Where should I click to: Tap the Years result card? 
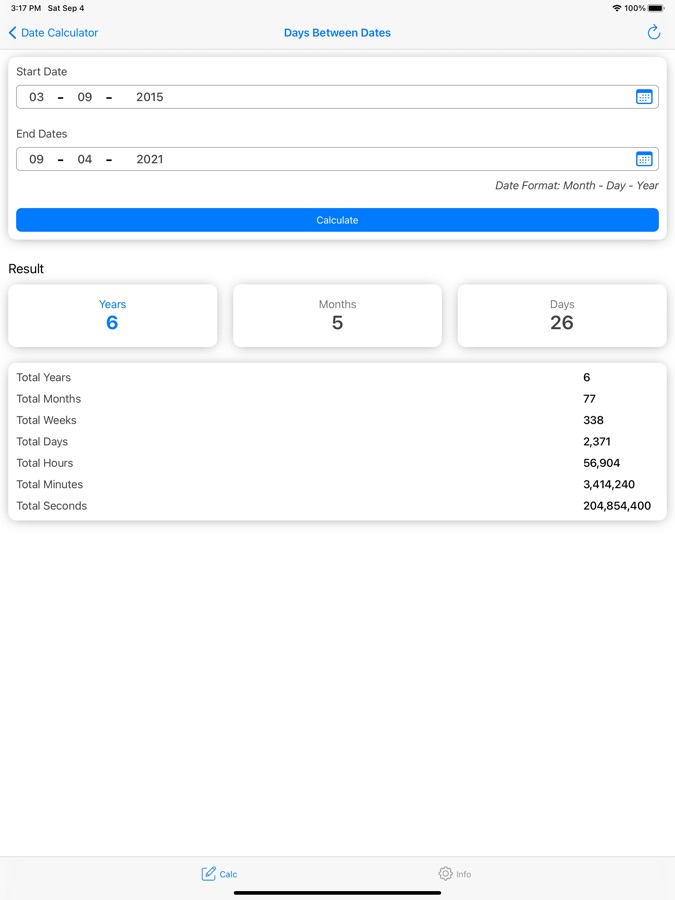112,315
